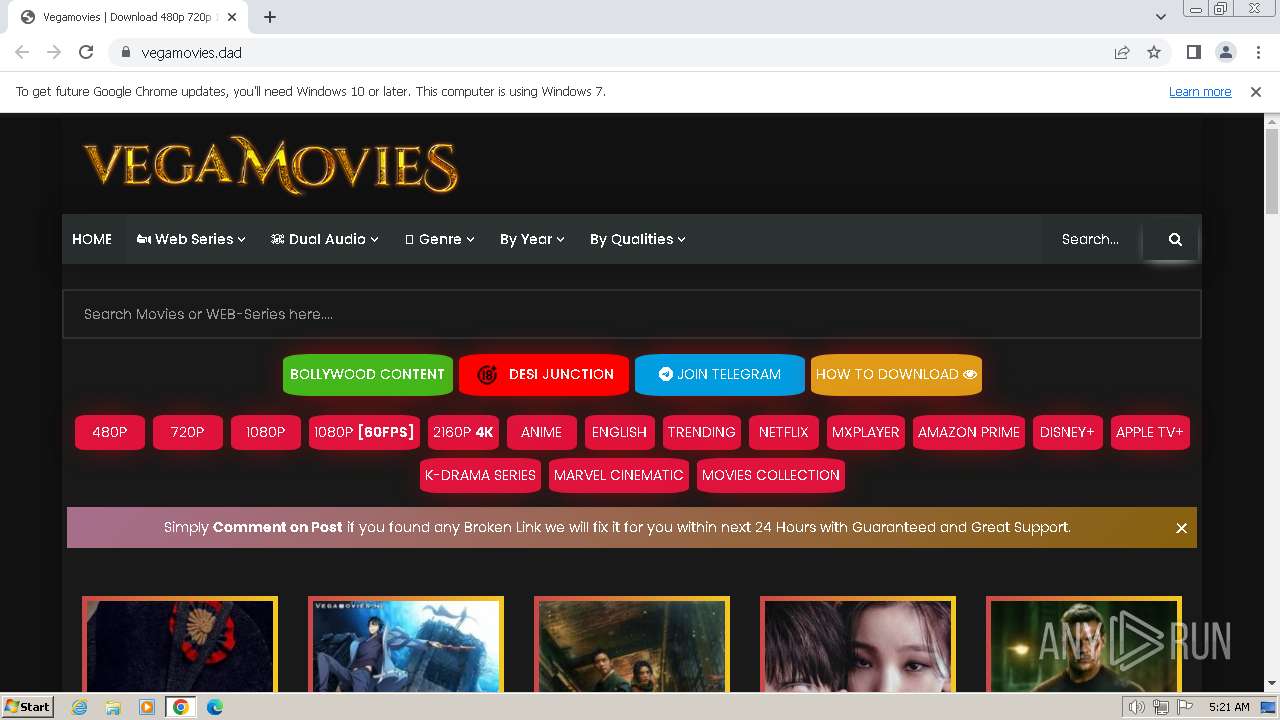Expand the By Year menu
Image resolution: width=1280 pixels, height=720 pixels.
[x=532, y=239]
